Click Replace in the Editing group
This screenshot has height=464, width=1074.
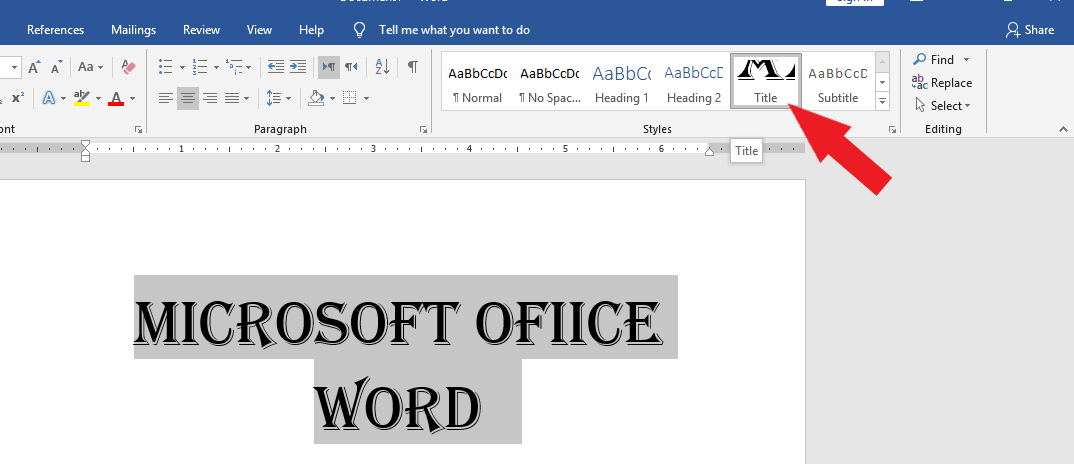[942, 83]
